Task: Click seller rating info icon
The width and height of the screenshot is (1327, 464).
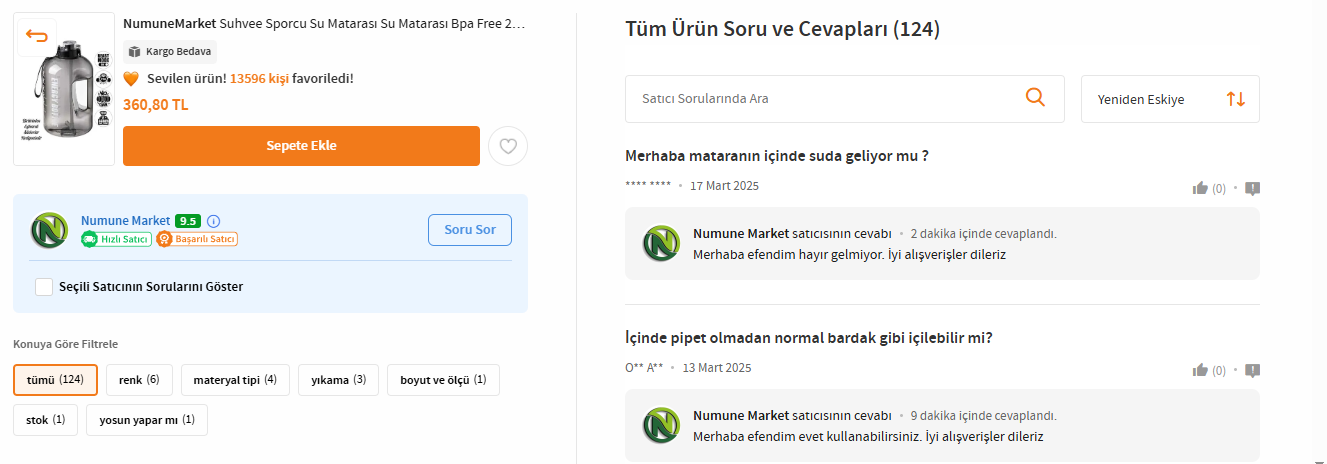Action: tap(213, 221)
